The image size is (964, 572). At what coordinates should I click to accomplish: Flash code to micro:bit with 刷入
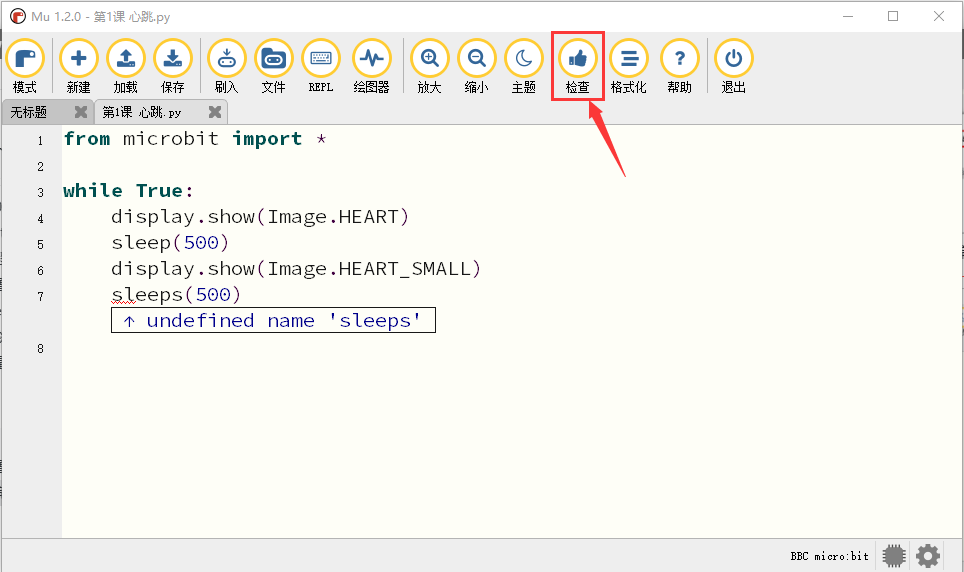click(227, 66)
